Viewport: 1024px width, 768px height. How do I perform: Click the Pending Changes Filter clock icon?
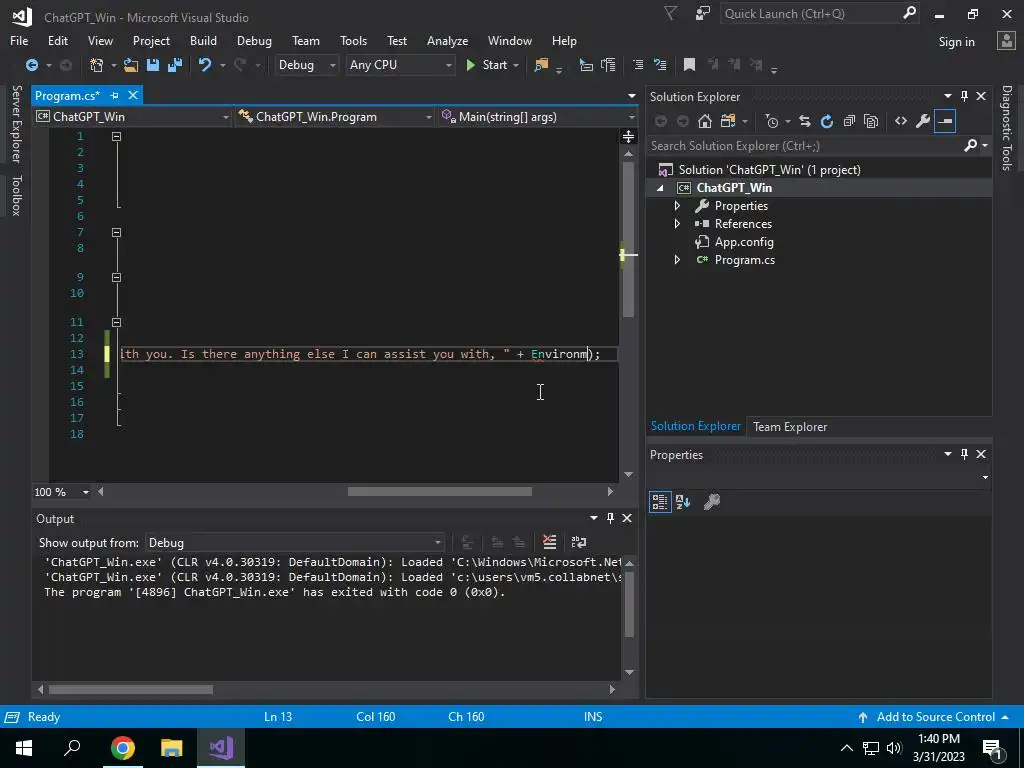[x=772, y=121]
